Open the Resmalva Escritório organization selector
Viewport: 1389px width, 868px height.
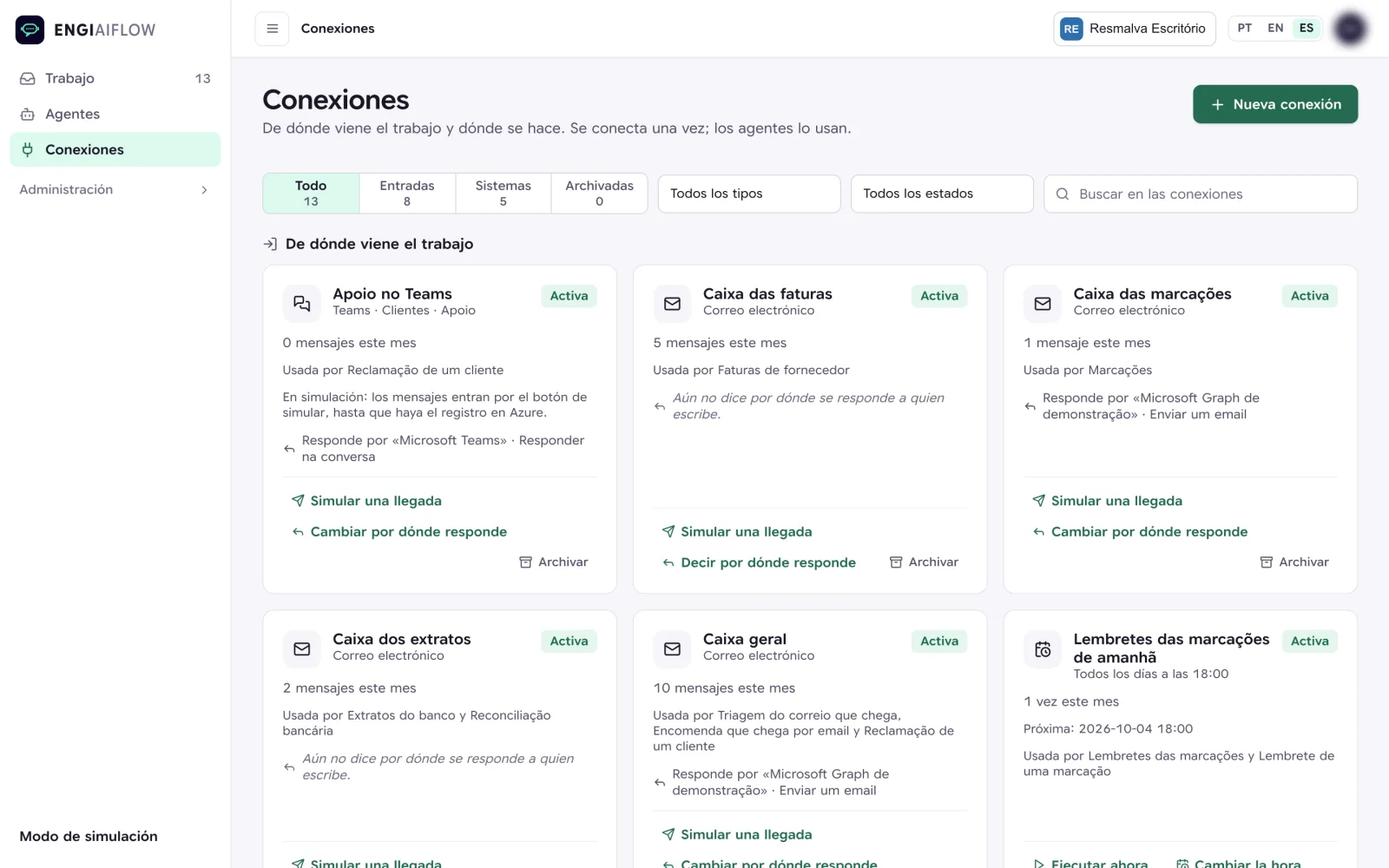(1135, 29)
